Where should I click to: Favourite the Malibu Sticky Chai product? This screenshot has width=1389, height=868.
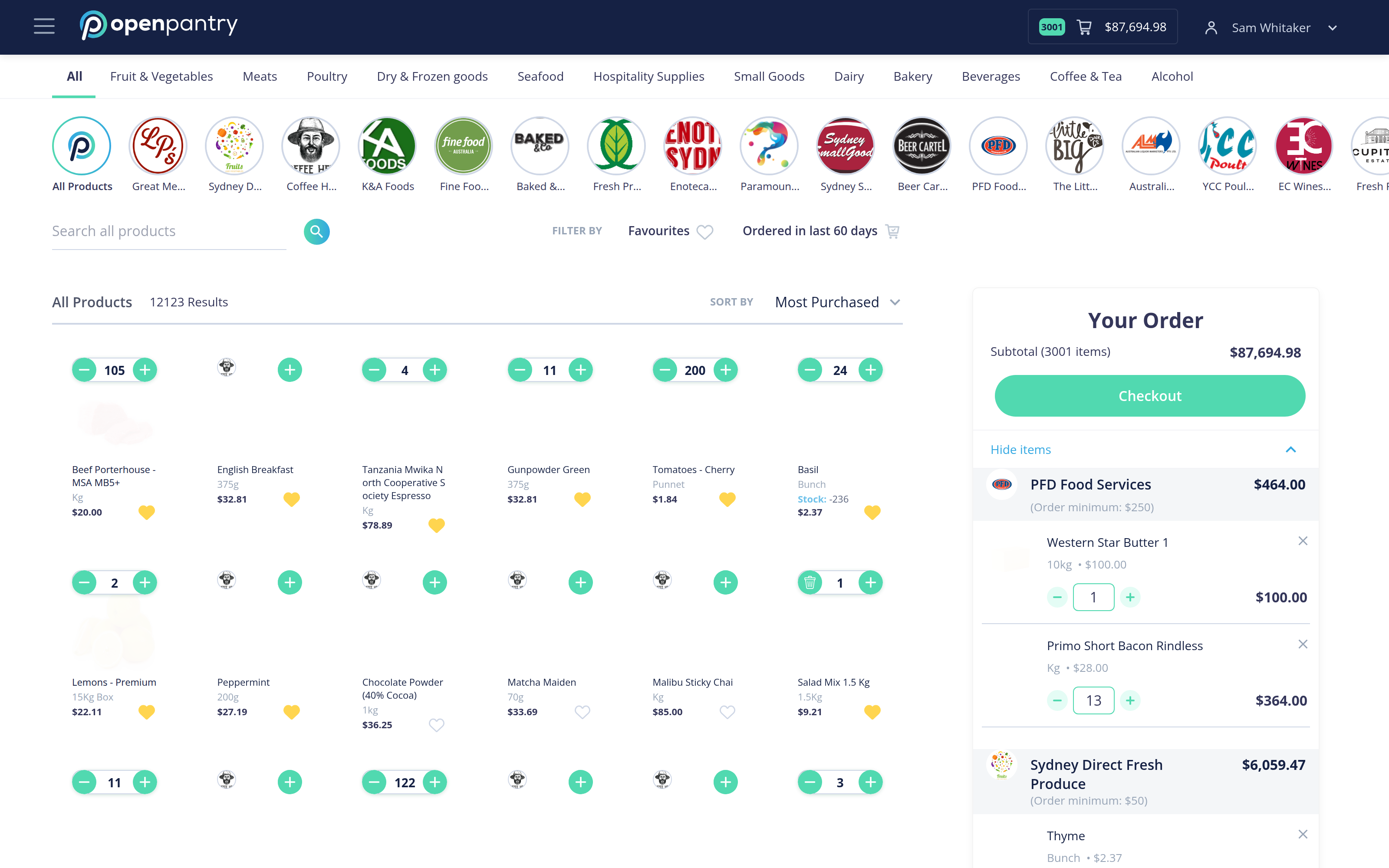[x=727, y=712]
